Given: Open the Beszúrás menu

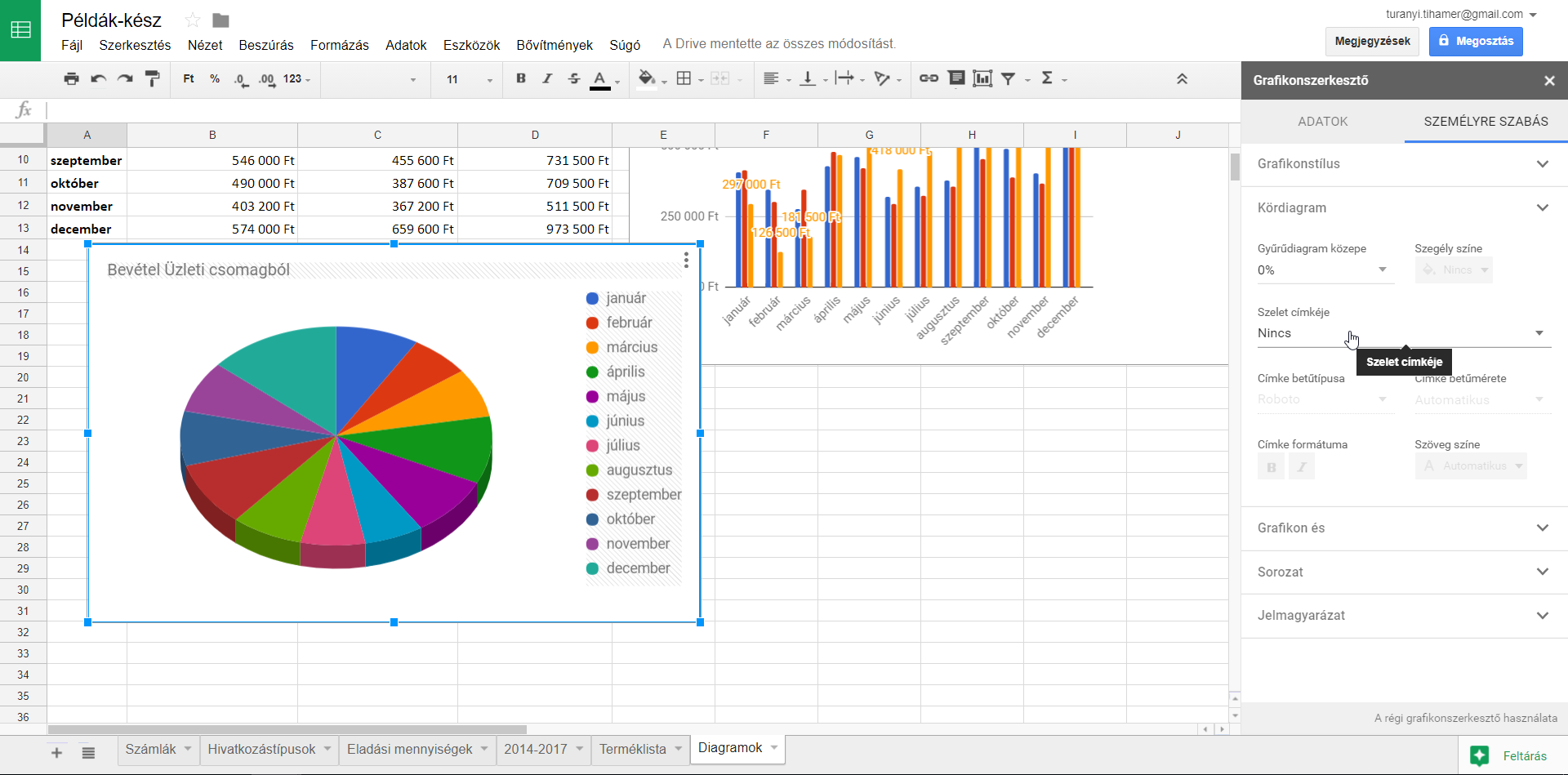Looking at the screenshot, I should pyautogui.click(x=265, y=45).
